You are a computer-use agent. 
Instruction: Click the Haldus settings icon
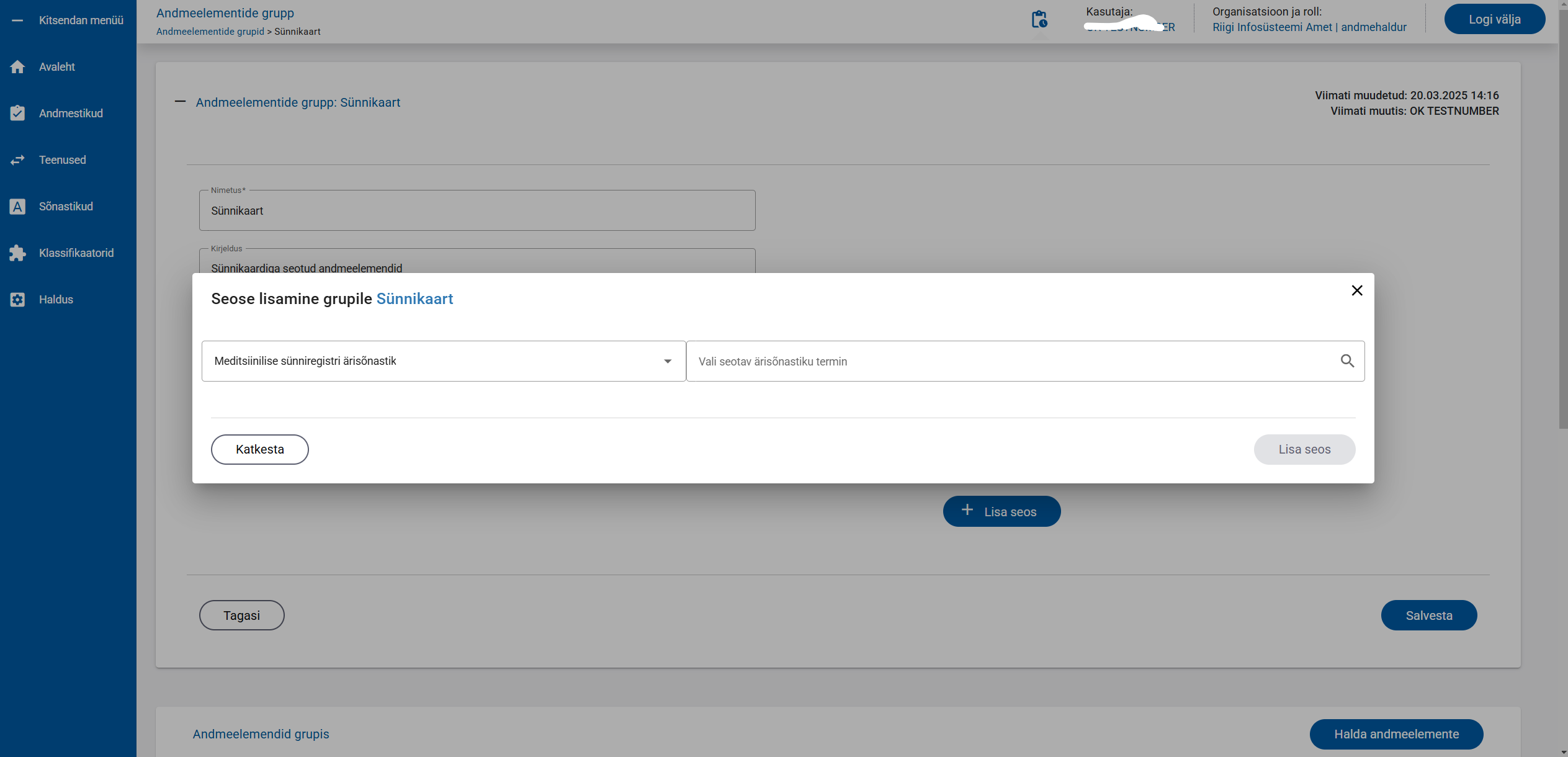click(17, 300)
